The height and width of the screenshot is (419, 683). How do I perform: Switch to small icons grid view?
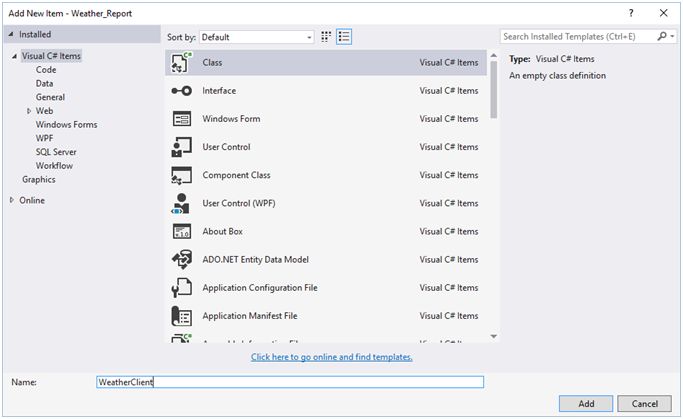(326, 37)
